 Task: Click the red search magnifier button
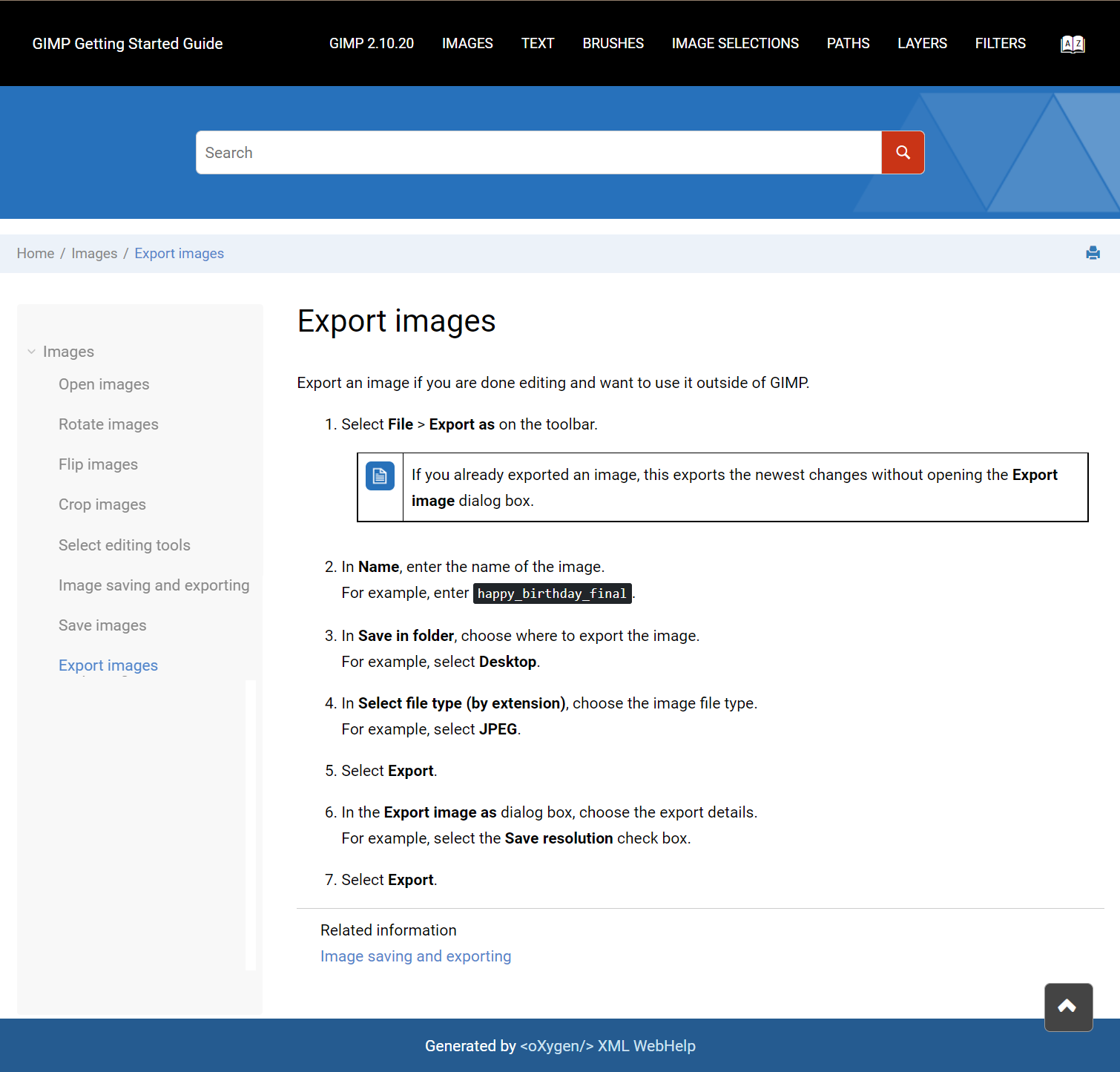coord(903,153)
